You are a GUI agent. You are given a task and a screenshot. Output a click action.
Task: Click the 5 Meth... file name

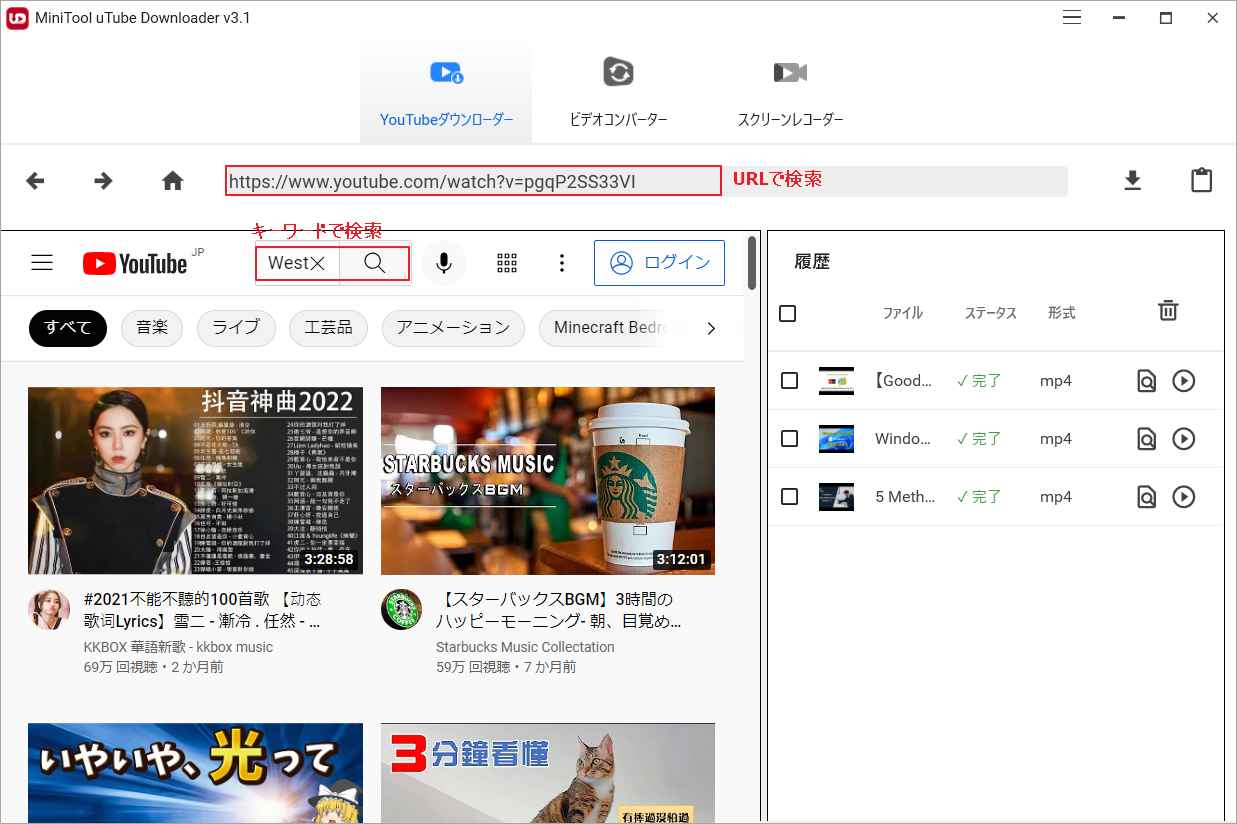click(905, 497)
